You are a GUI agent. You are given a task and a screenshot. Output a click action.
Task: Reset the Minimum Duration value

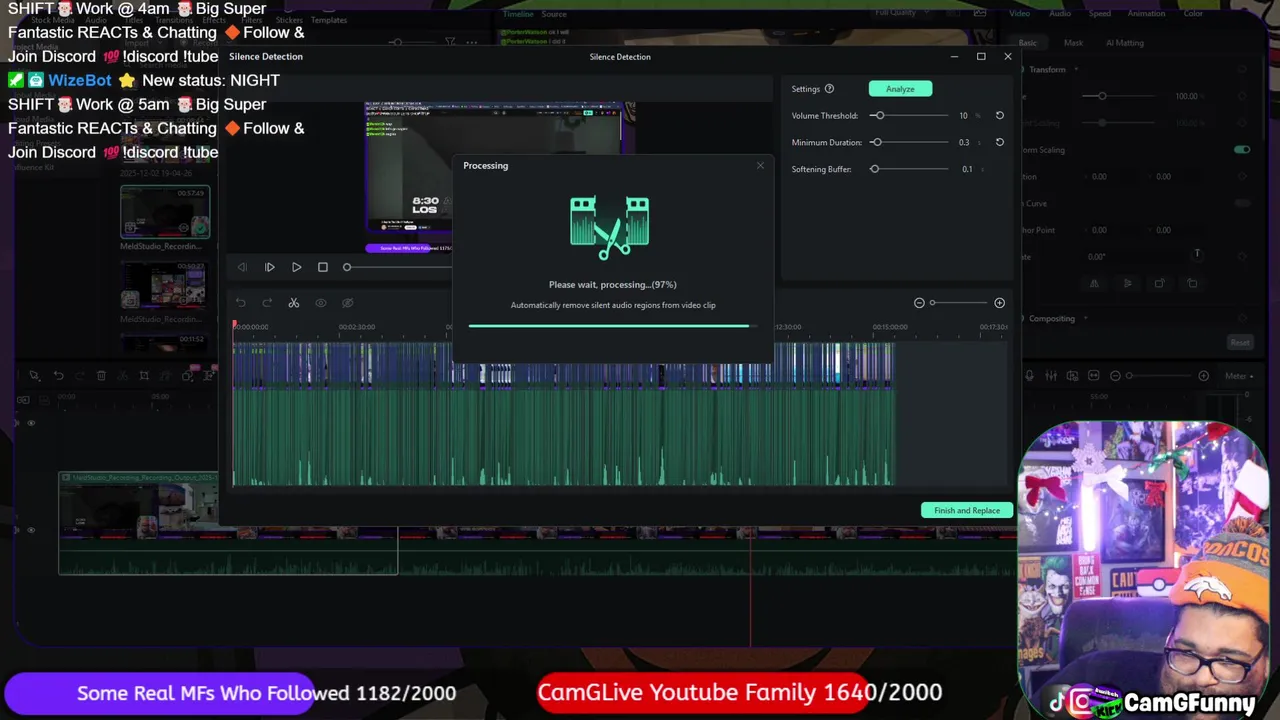click(999, 142)
